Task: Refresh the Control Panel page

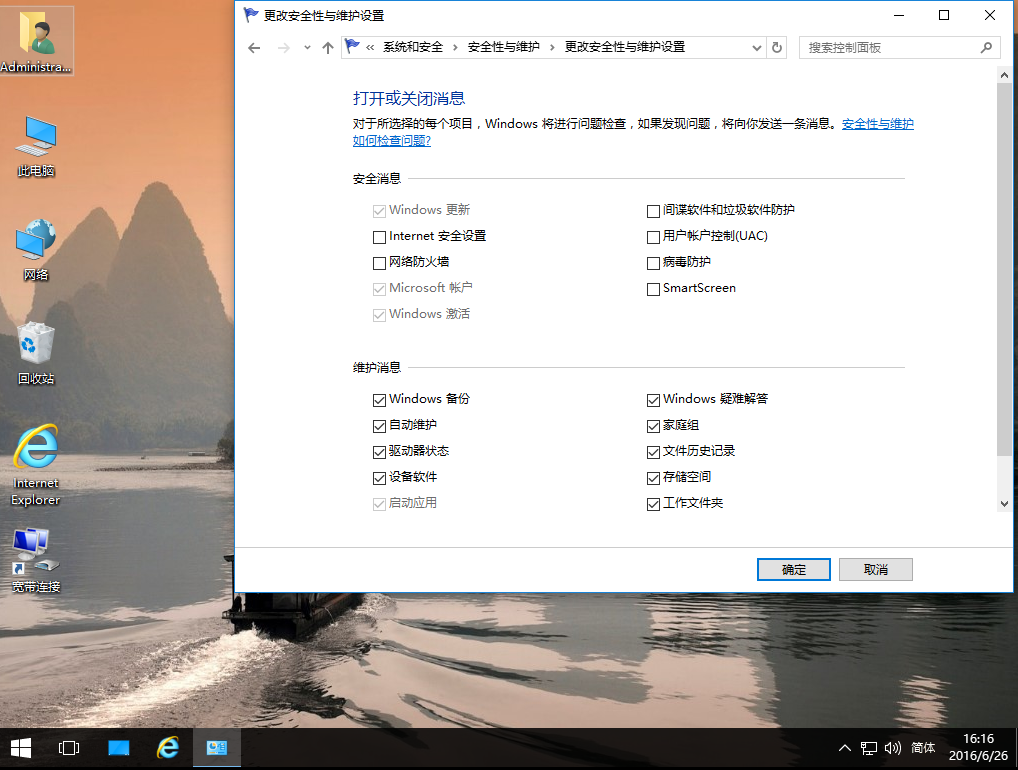Action: (x=776, y=47)
